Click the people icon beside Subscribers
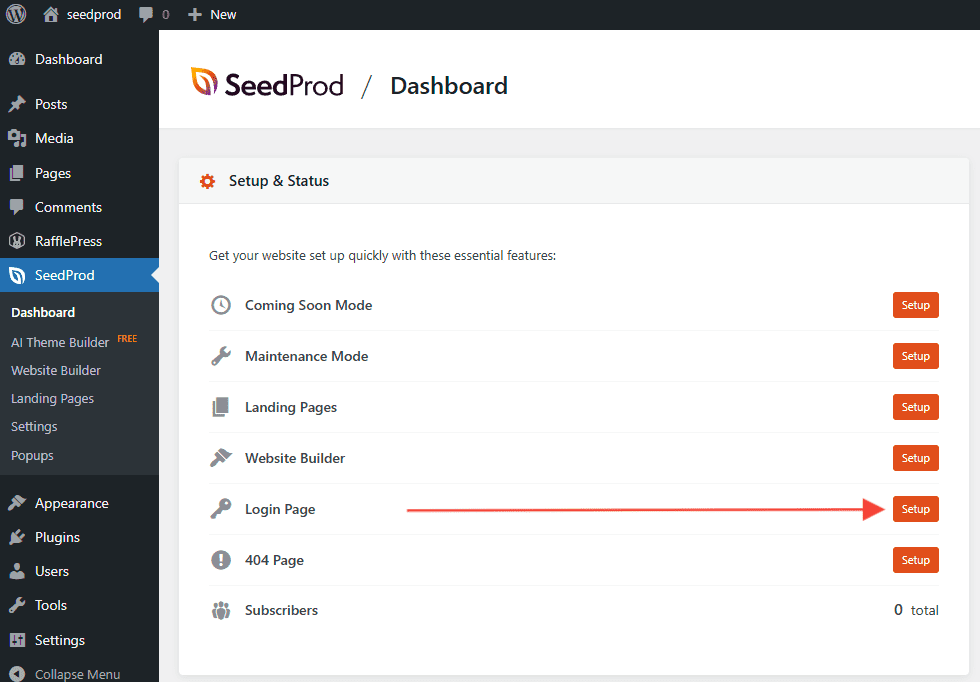This screenshot has width=980, height=682. click(x=220, y=610)
